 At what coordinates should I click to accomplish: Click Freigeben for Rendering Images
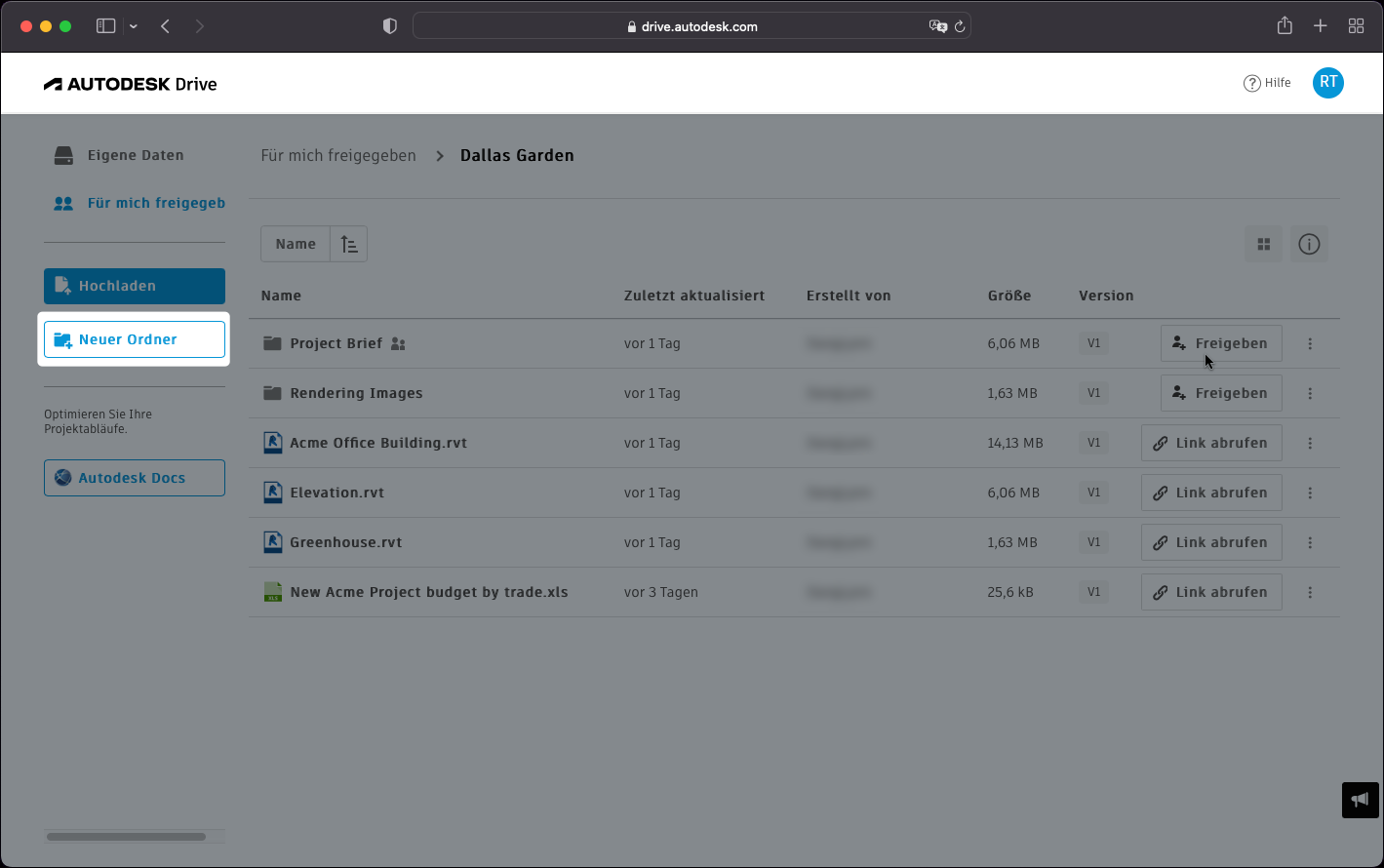point(1221,393)
